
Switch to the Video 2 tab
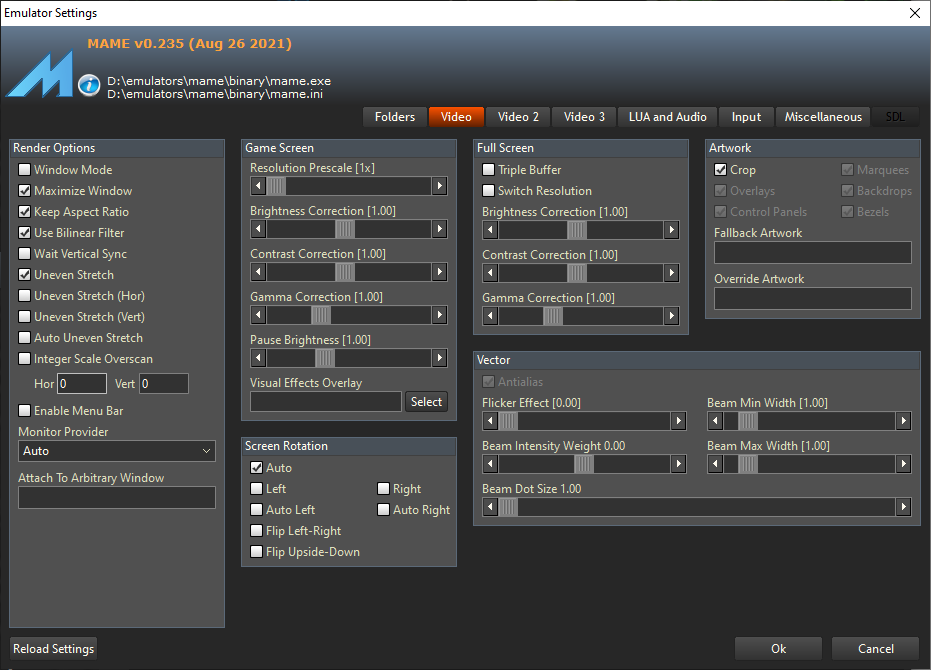pos(518,117)
